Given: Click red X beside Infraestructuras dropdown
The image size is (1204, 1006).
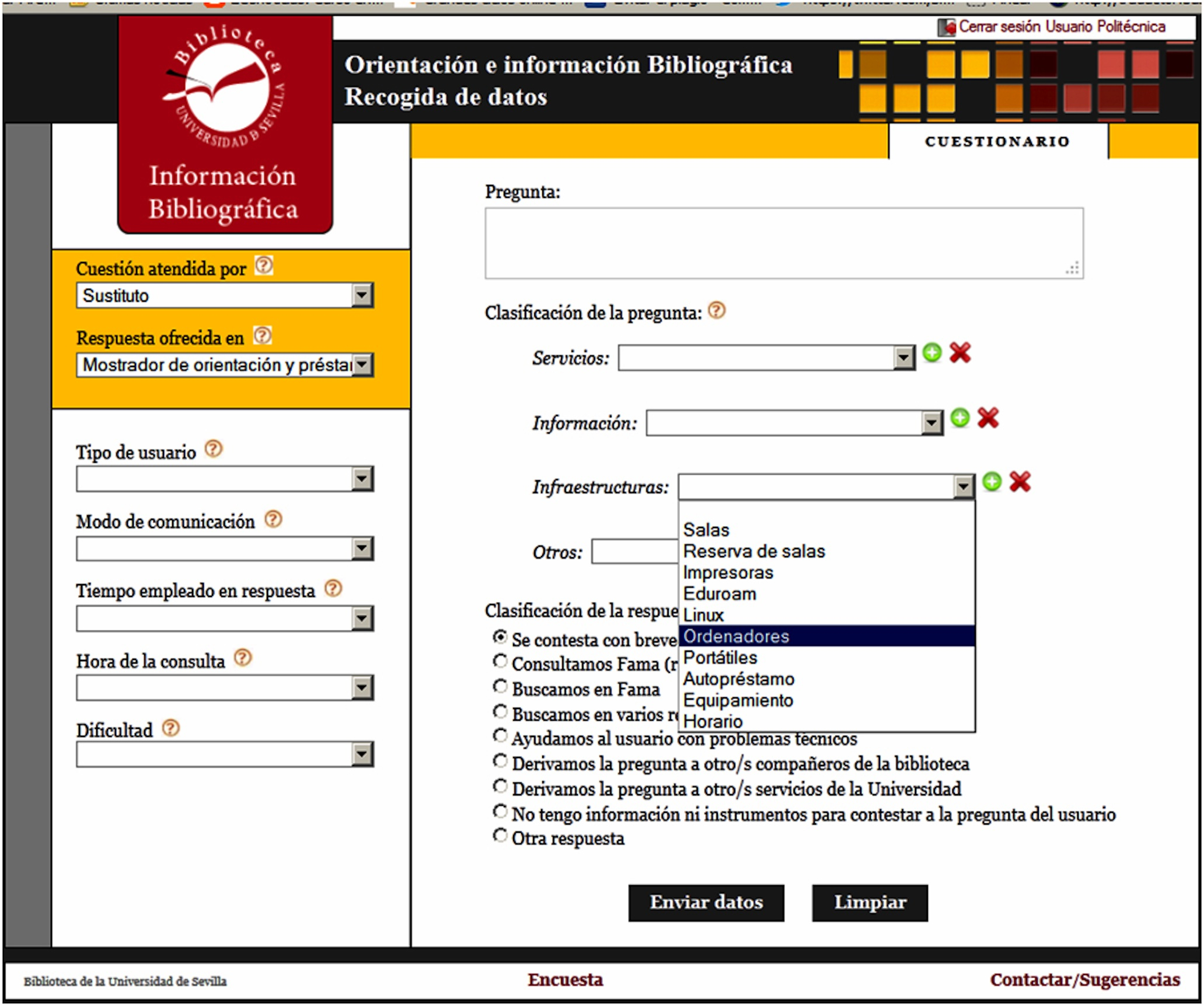Looking at the screenshot, I should pyautogui.click(x=1020, y=482).
